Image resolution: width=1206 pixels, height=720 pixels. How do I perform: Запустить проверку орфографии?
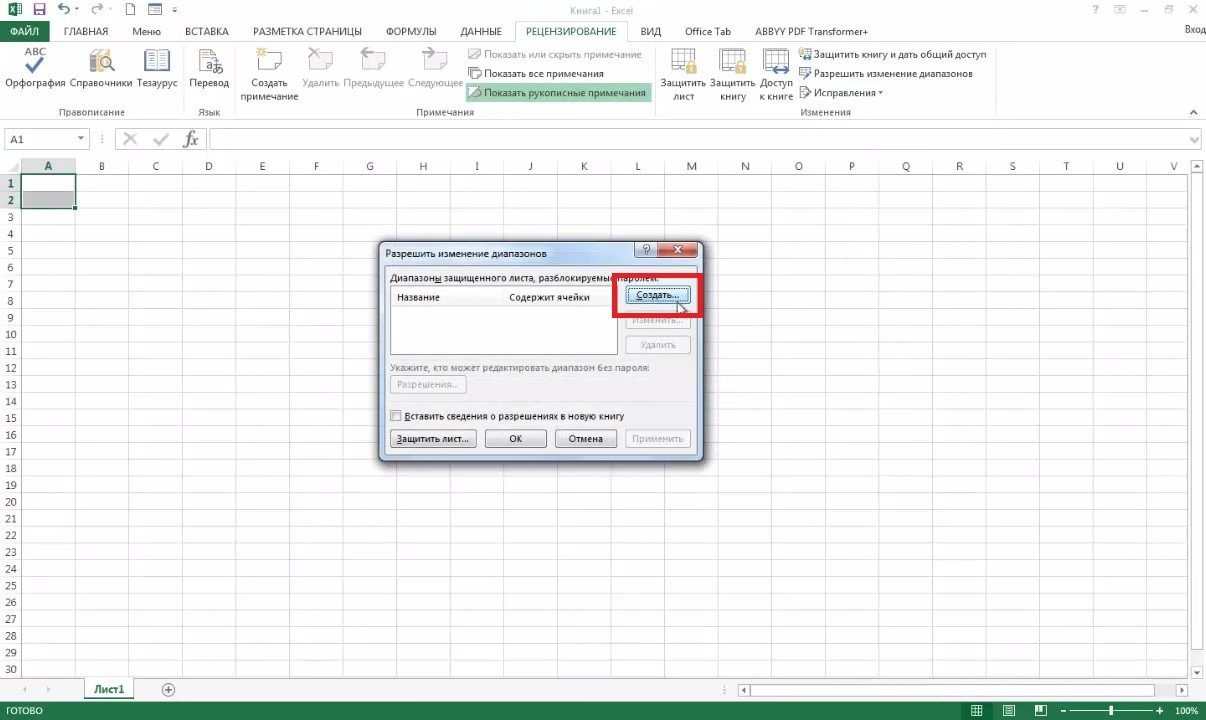click(x=33, y=70)
